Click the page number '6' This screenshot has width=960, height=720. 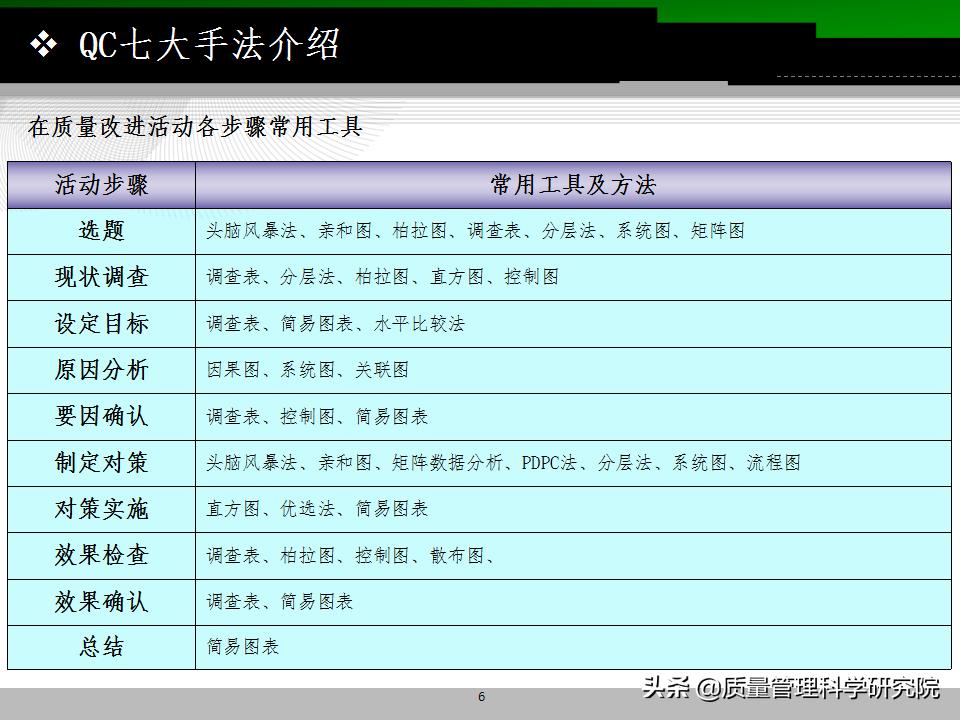(x=481, y=697)
